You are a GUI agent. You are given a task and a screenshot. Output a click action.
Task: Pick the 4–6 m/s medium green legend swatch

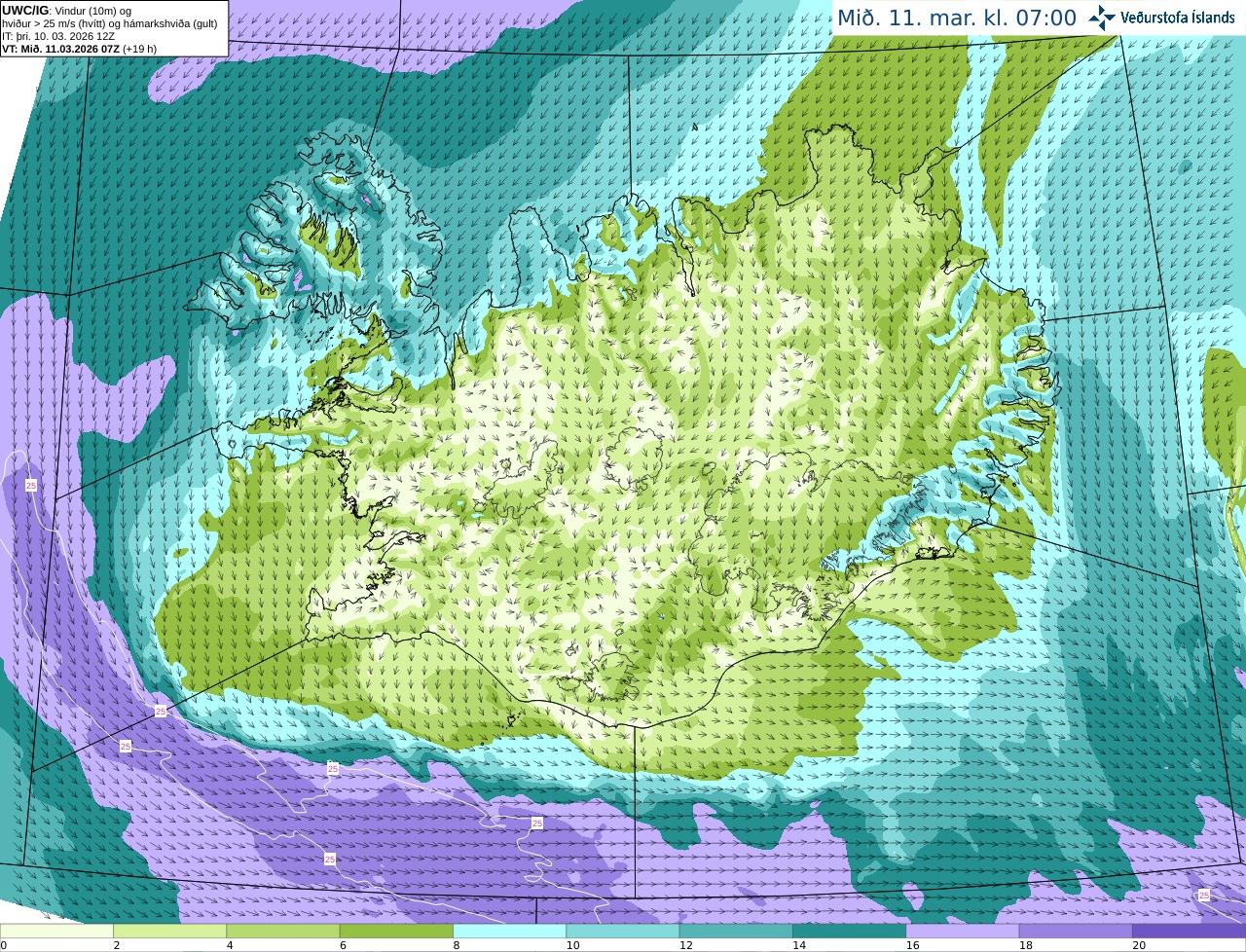[283, 932]
